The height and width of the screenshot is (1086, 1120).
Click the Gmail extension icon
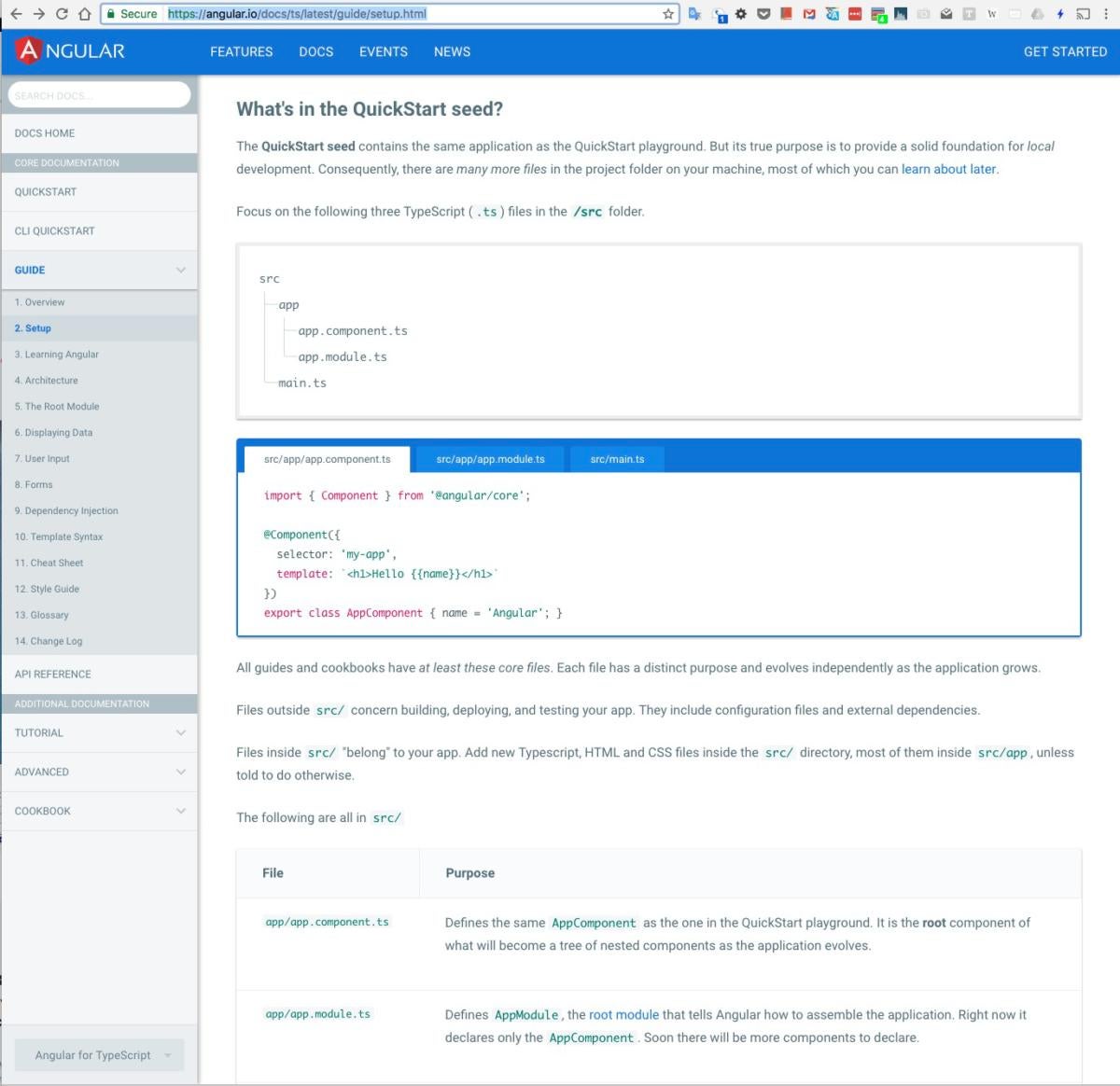click(809, 14)
